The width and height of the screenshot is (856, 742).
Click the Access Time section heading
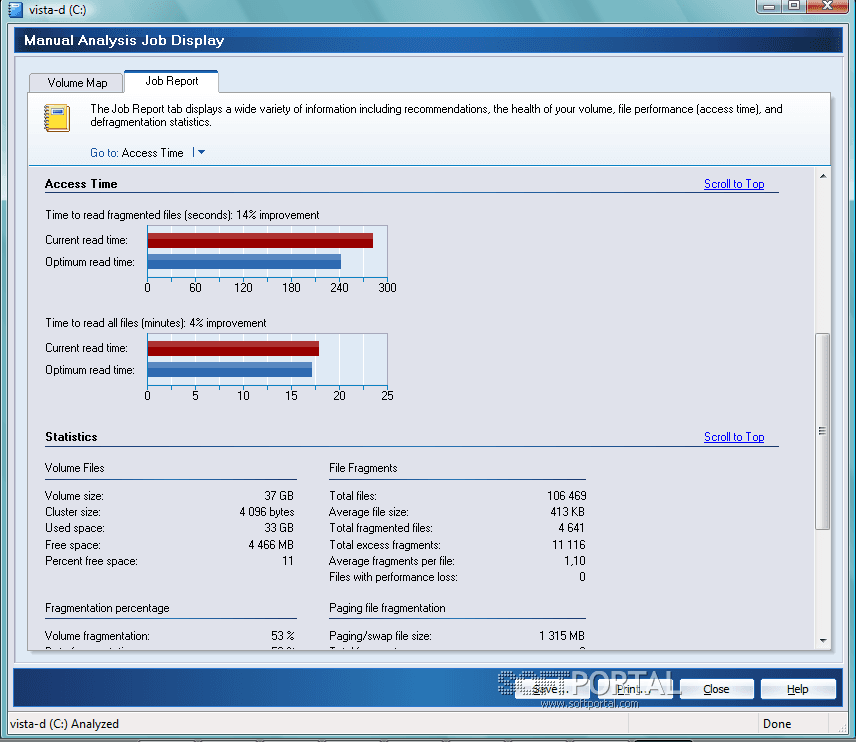[x=81, y=184]
